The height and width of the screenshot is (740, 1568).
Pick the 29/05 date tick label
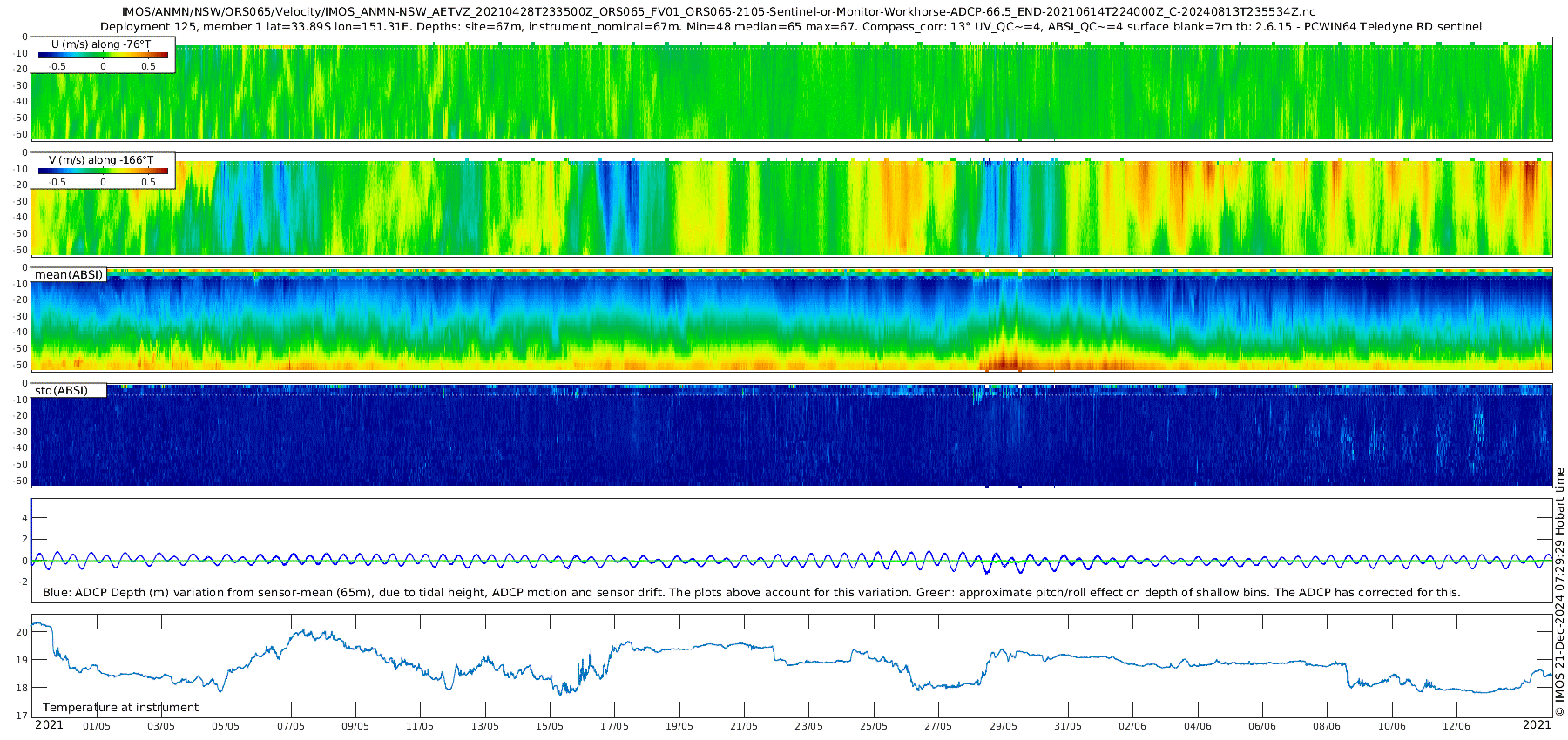click(x=1003, y=727)
